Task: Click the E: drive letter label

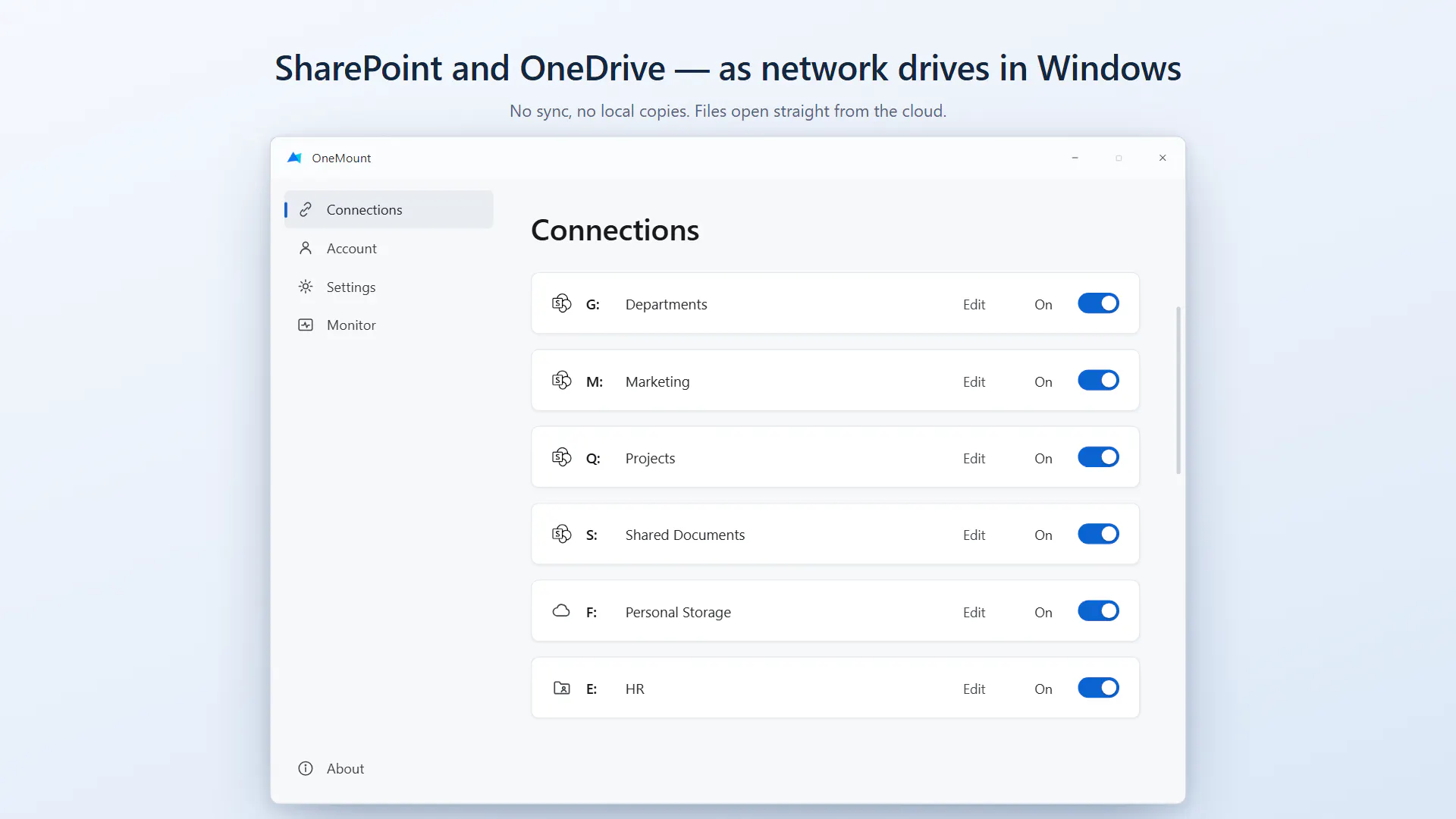Action: [591, 689]
